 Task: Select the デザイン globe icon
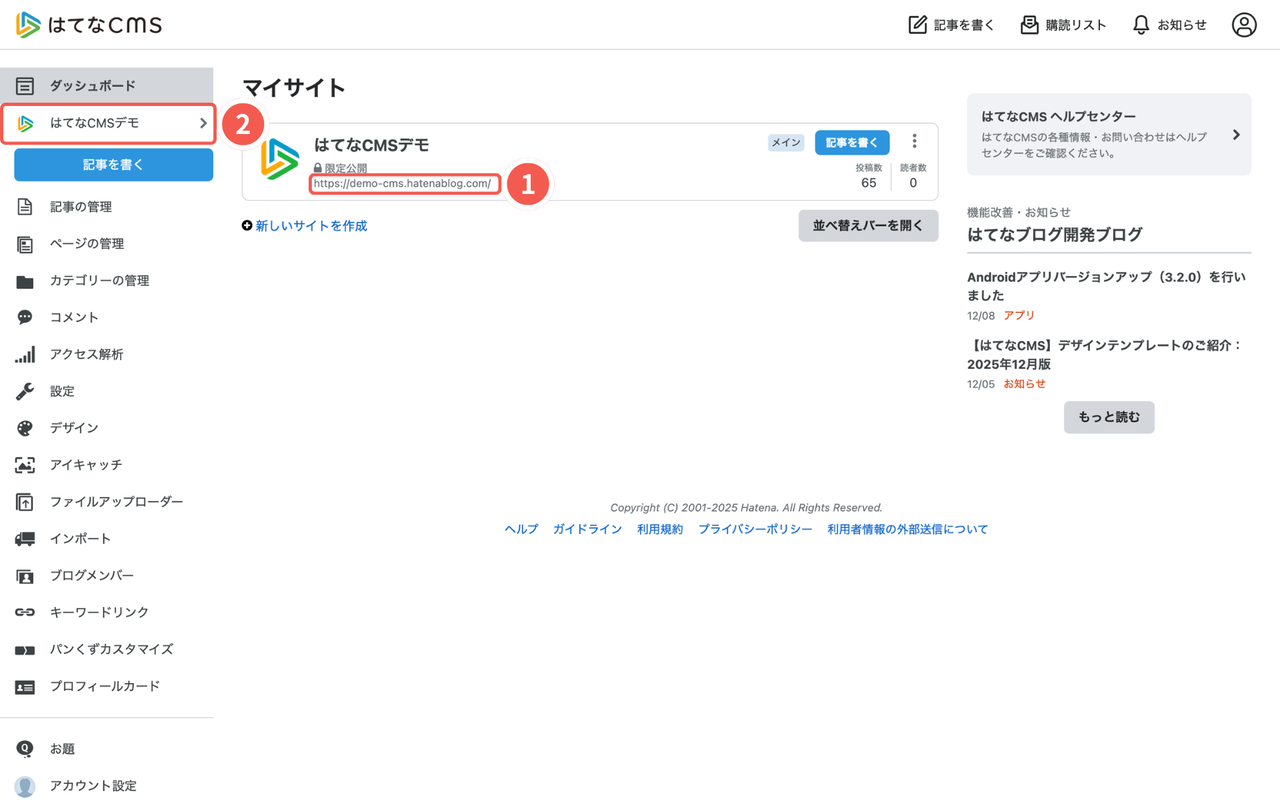[27, 428]
